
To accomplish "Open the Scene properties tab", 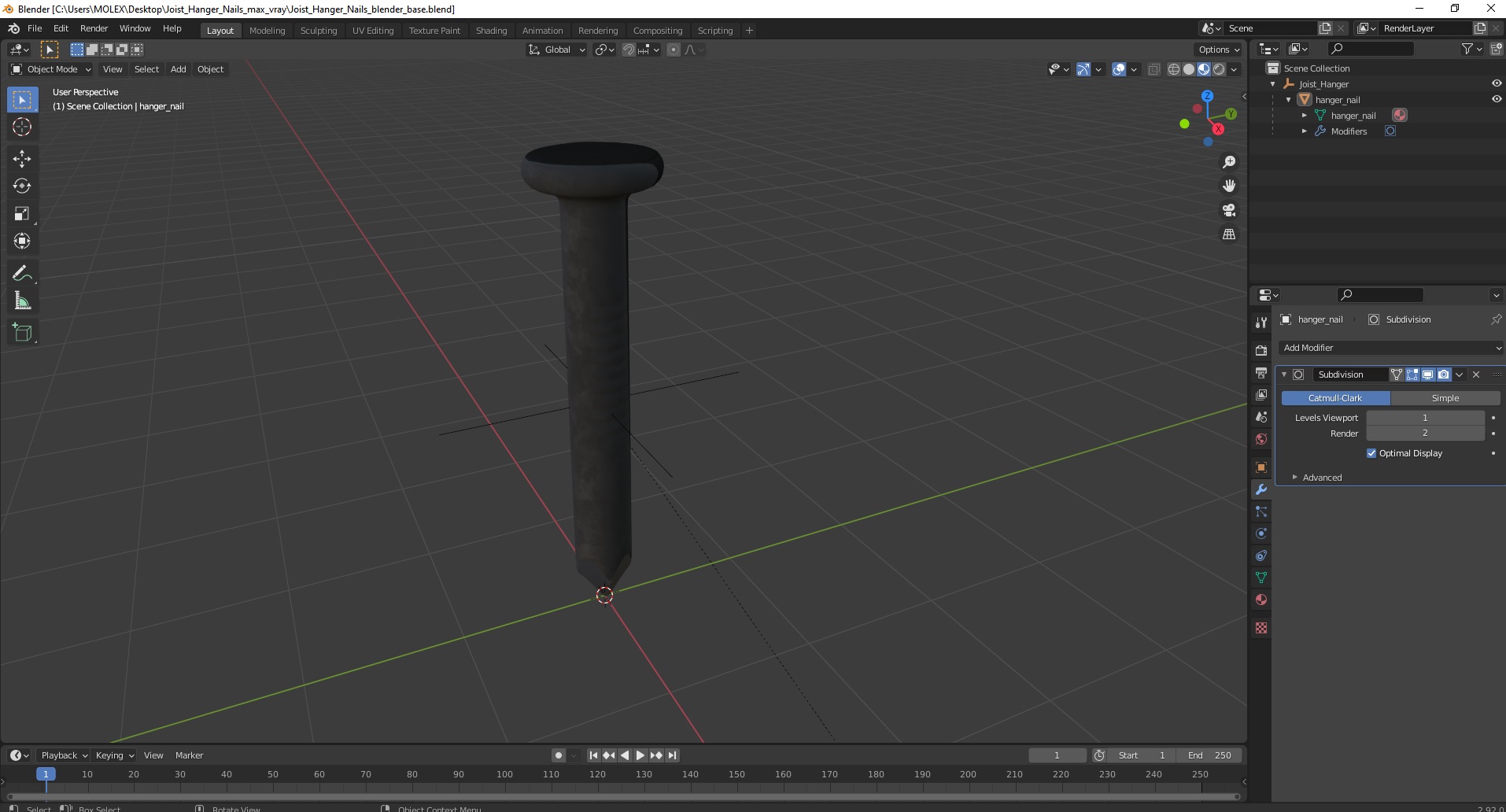I will pos(1261,417).
